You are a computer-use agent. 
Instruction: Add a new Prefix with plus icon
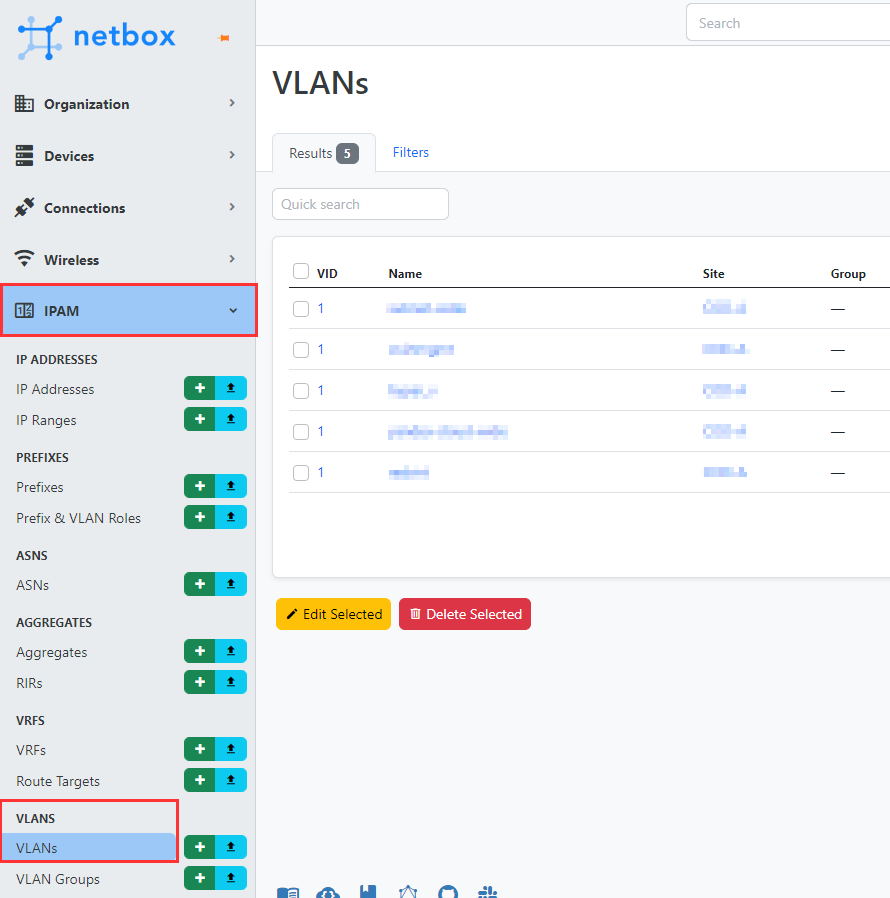pyautogui.click(x=199, y=486)
